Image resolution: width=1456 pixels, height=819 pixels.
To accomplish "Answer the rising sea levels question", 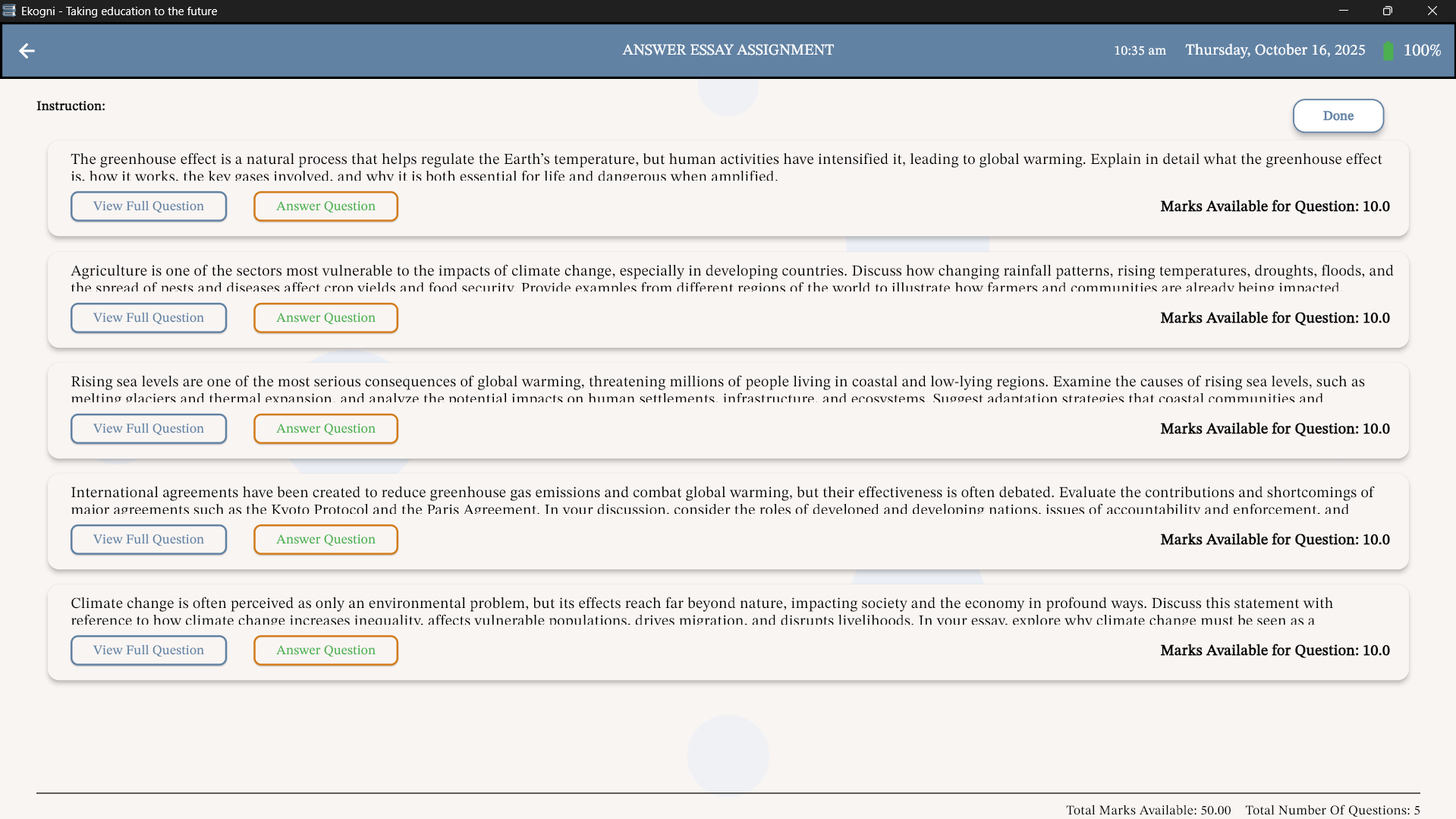I will pos(325,429).
